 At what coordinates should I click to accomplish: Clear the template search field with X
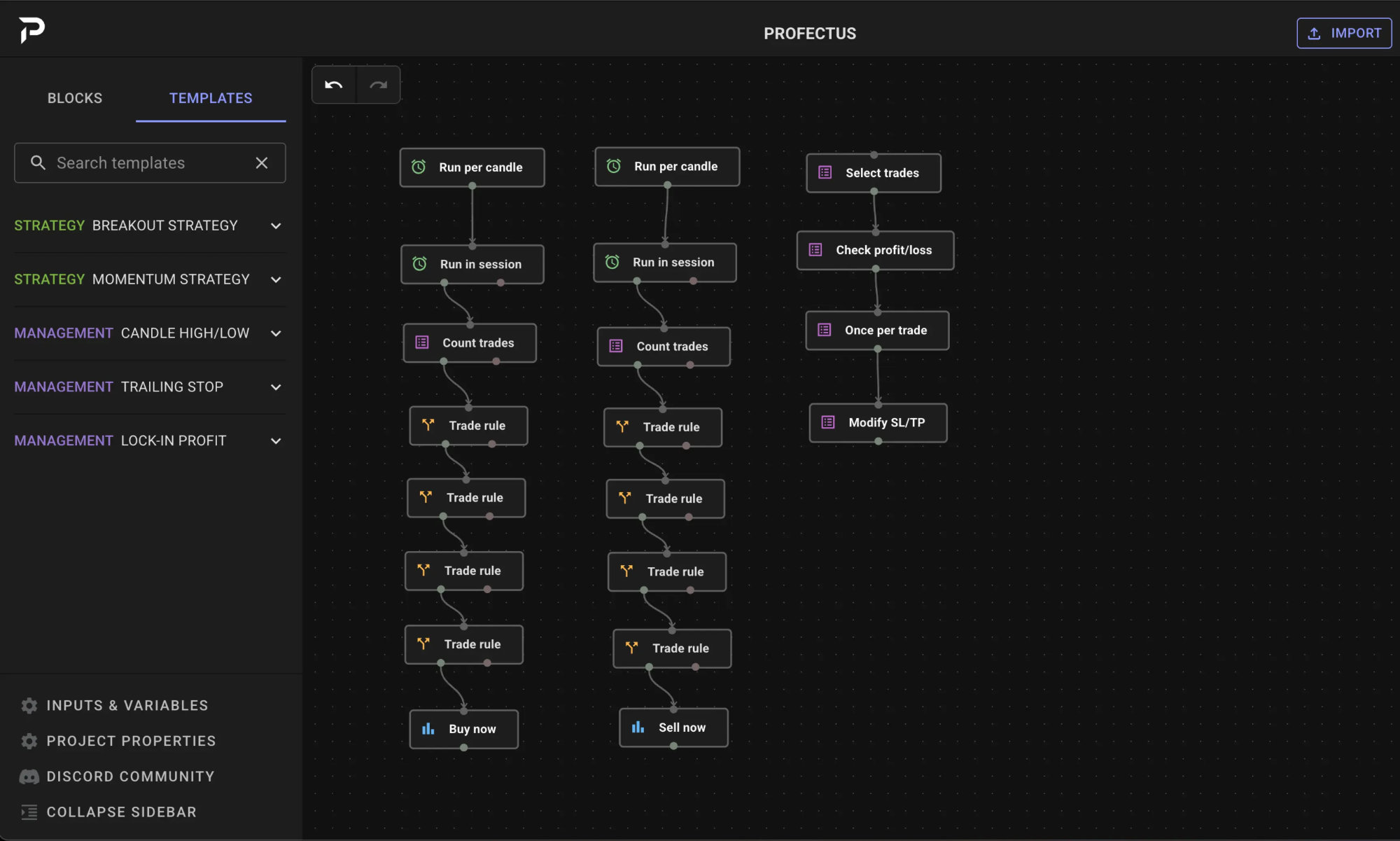pos(262,163)
